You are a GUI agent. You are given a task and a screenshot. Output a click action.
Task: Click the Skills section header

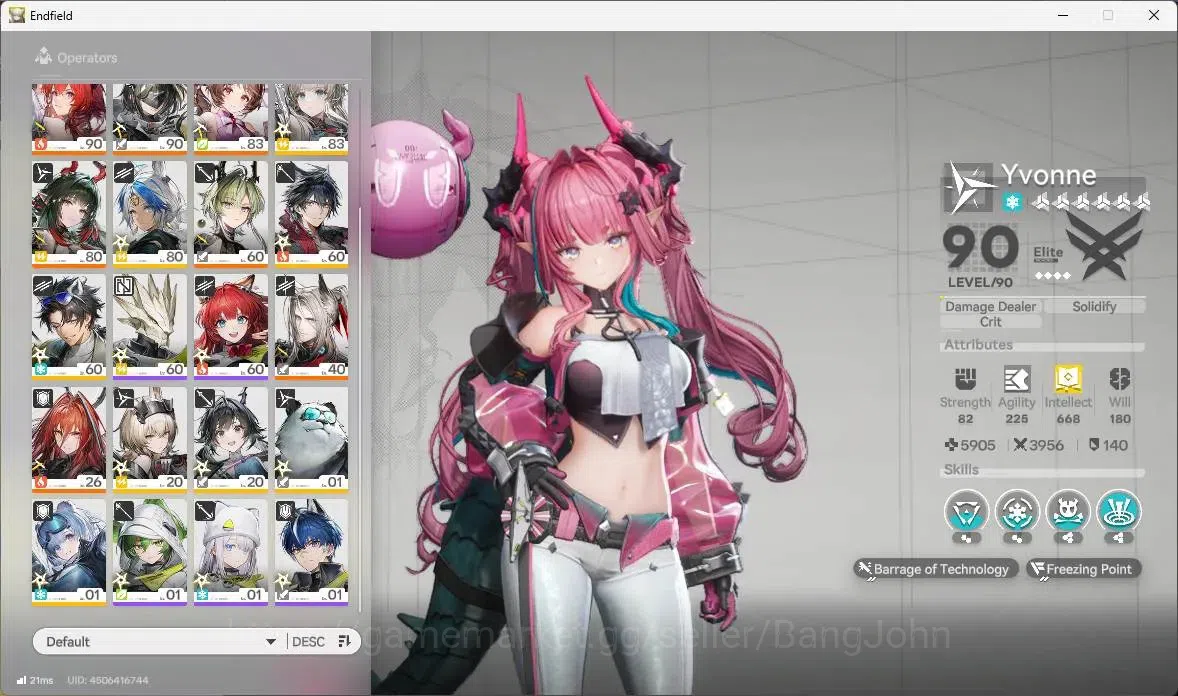961,469
